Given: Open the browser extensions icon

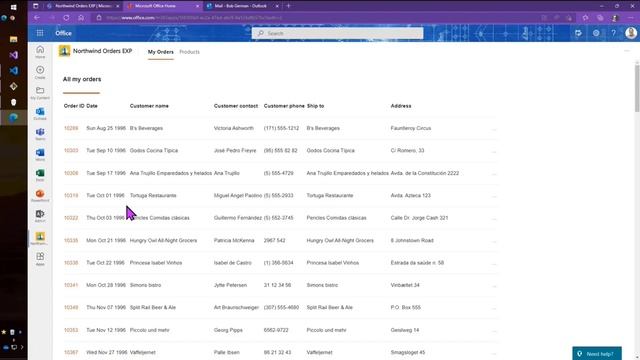Looking at the screenshot, I should pos(585,18).
